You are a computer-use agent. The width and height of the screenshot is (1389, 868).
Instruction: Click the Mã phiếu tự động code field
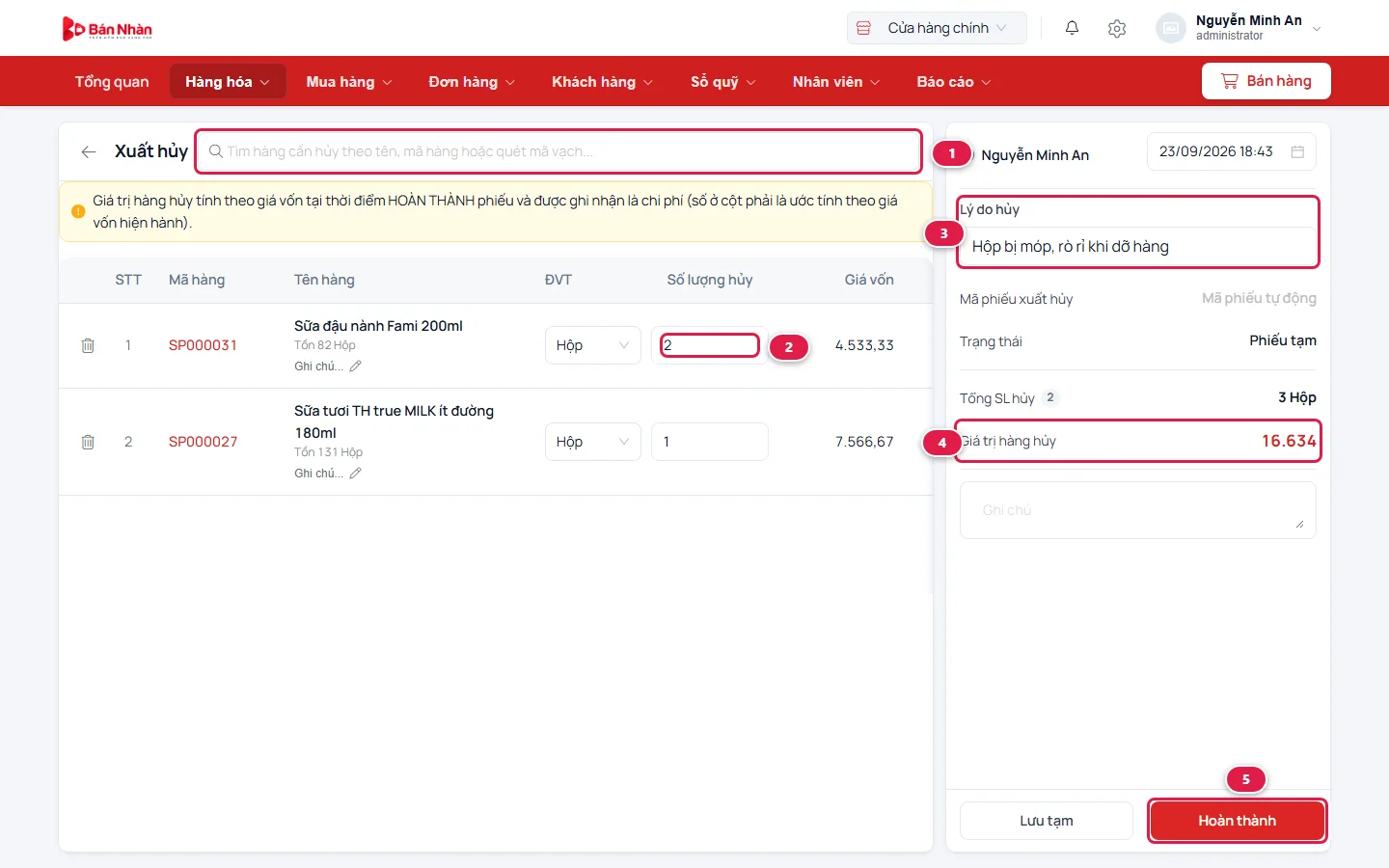1259,299
